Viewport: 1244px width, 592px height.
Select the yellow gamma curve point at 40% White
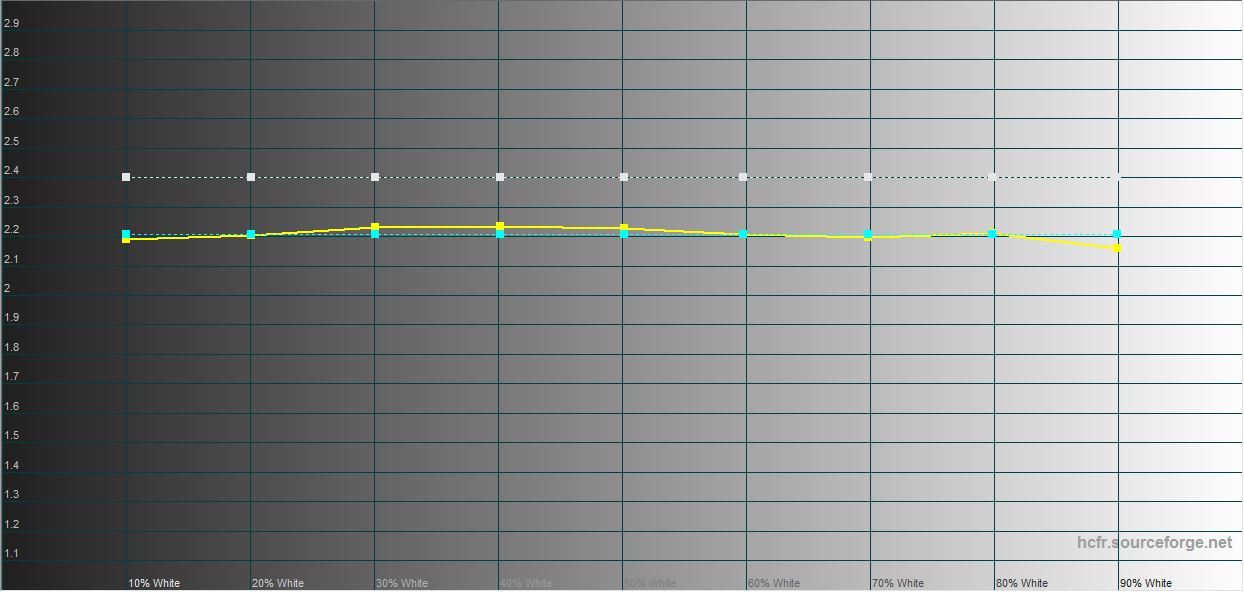(500, 226)
